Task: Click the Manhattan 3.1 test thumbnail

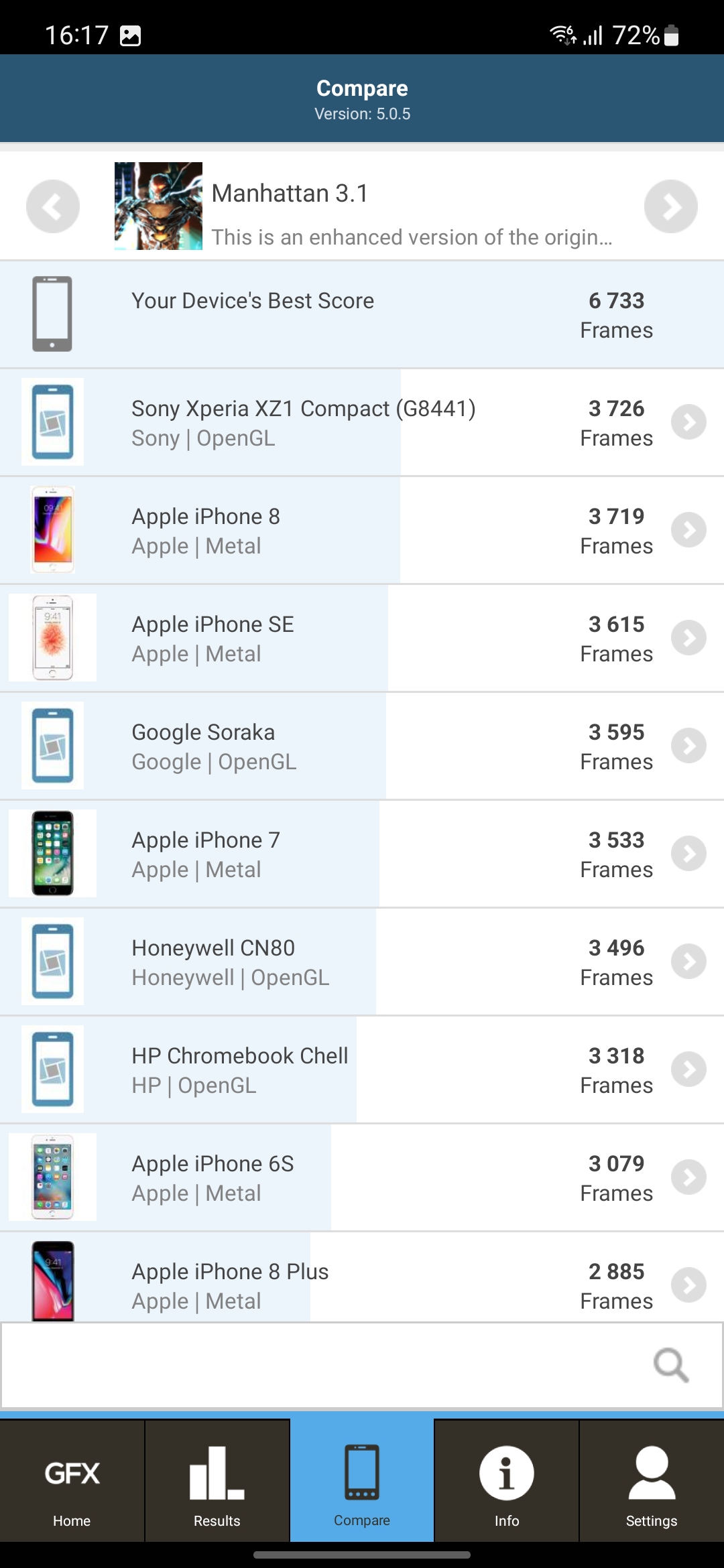Action: [158, 206]
